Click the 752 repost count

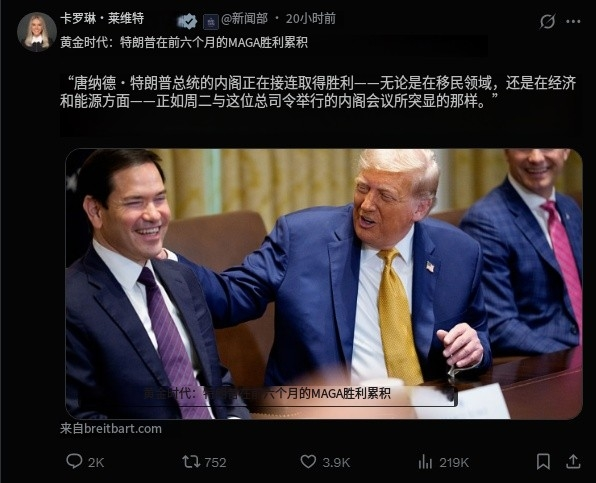click(x=216, y=462)
